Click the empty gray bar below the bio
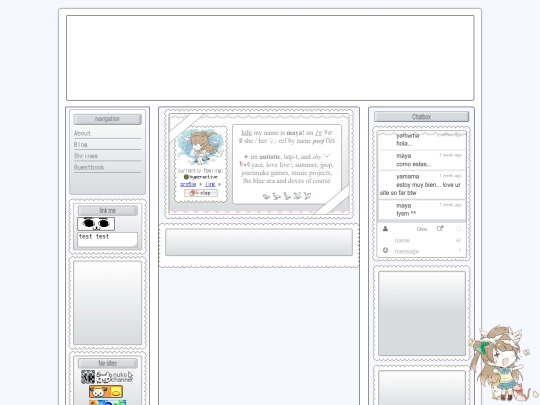This screenshot has width=540, height=405. (x=259, y=242)
